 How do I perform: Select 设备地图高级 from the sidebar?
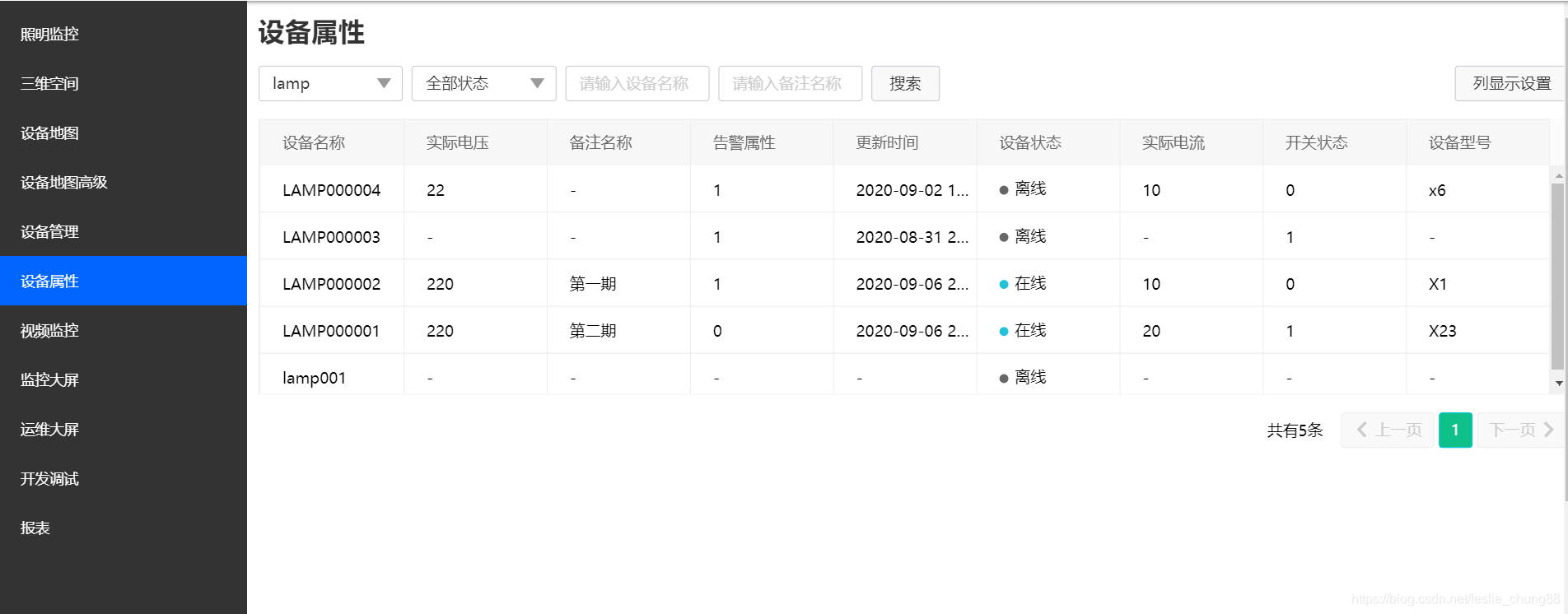pyautogui.click(x=124, y=182)
